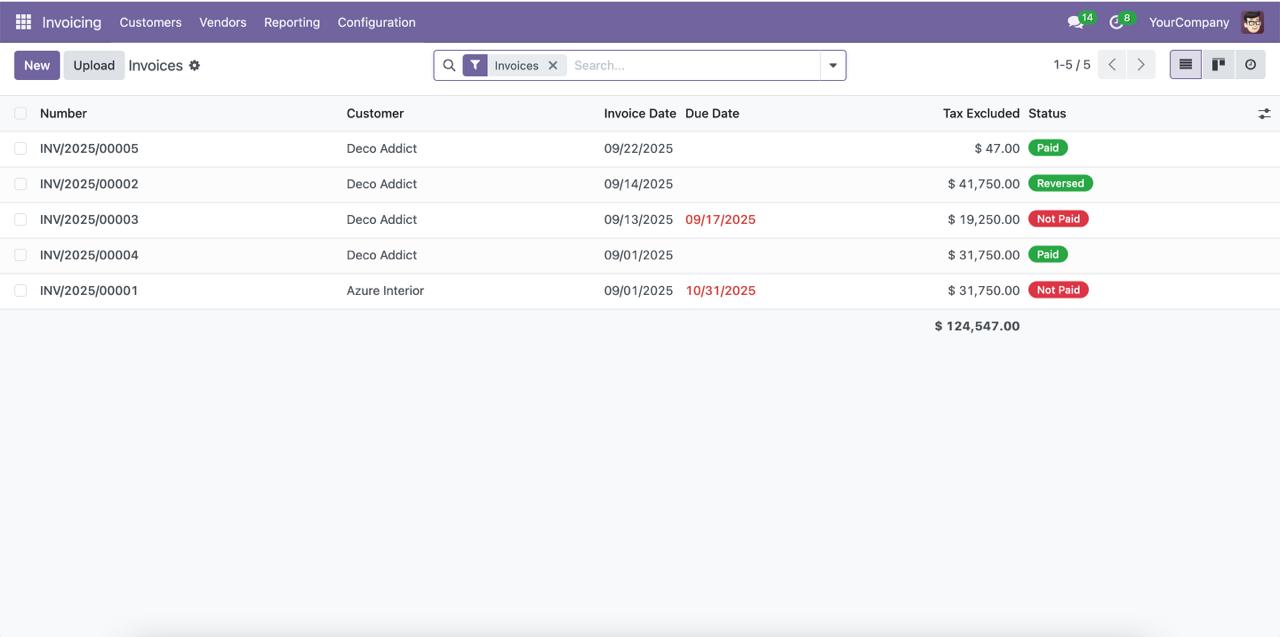Image resolution: width=1280 pixels, height=637 pixels.
Task: Switch to list view
Action: (x=1186, y=65)
